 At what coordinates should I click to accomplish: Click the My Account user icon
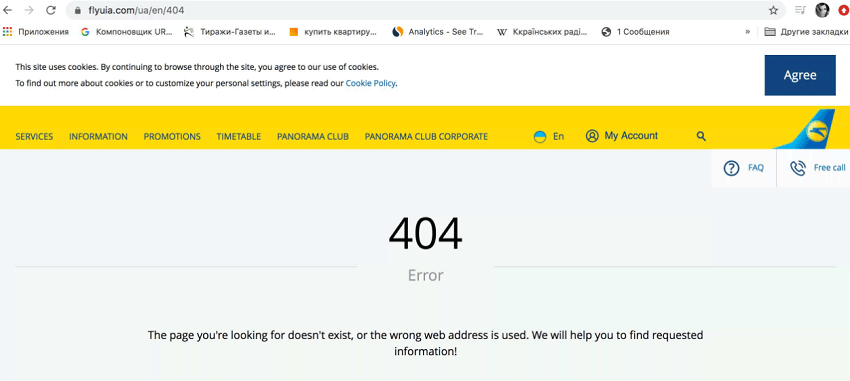tap(592, 136)
